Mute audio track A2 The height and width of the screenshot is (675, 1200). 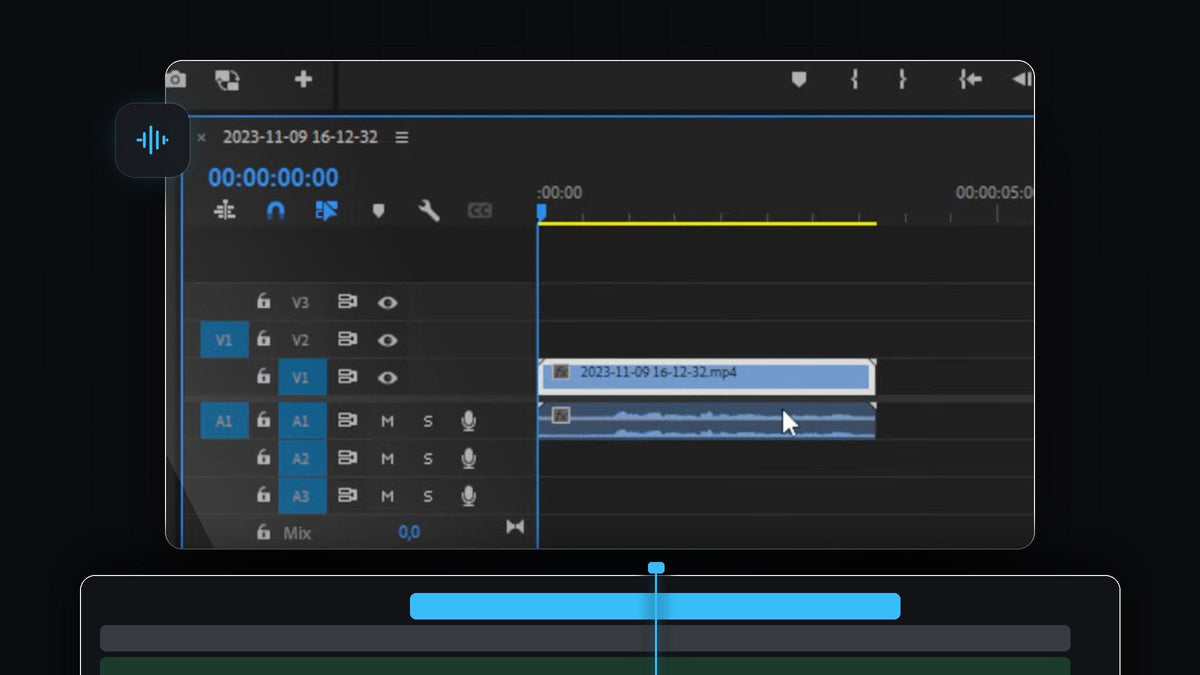click(x=387, y=459)
